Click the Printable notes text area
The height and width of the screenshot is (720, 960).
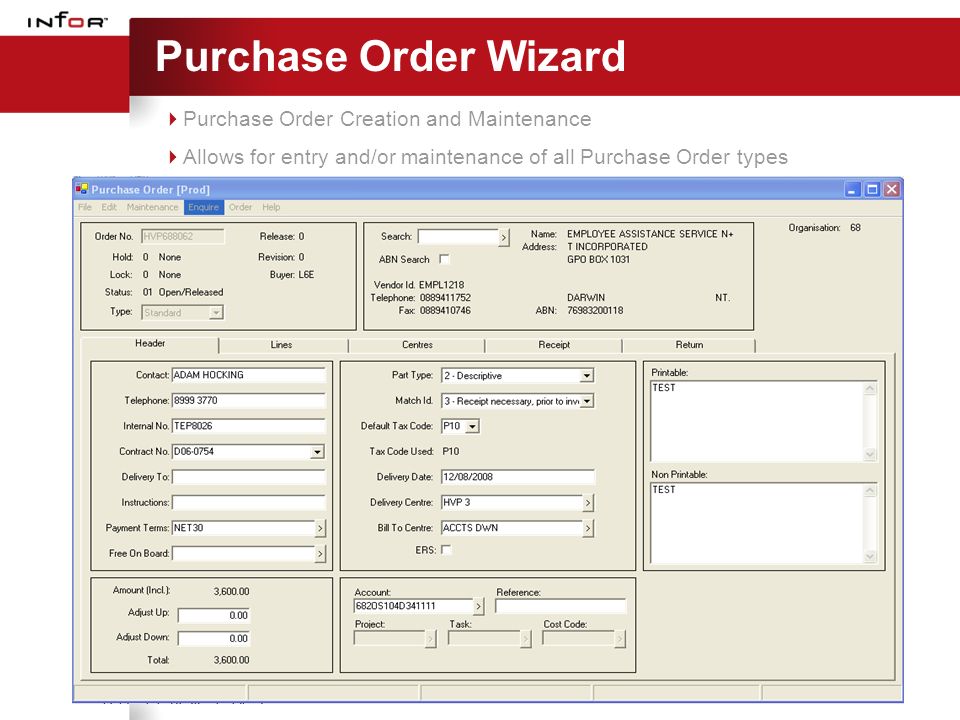(757, 421)
